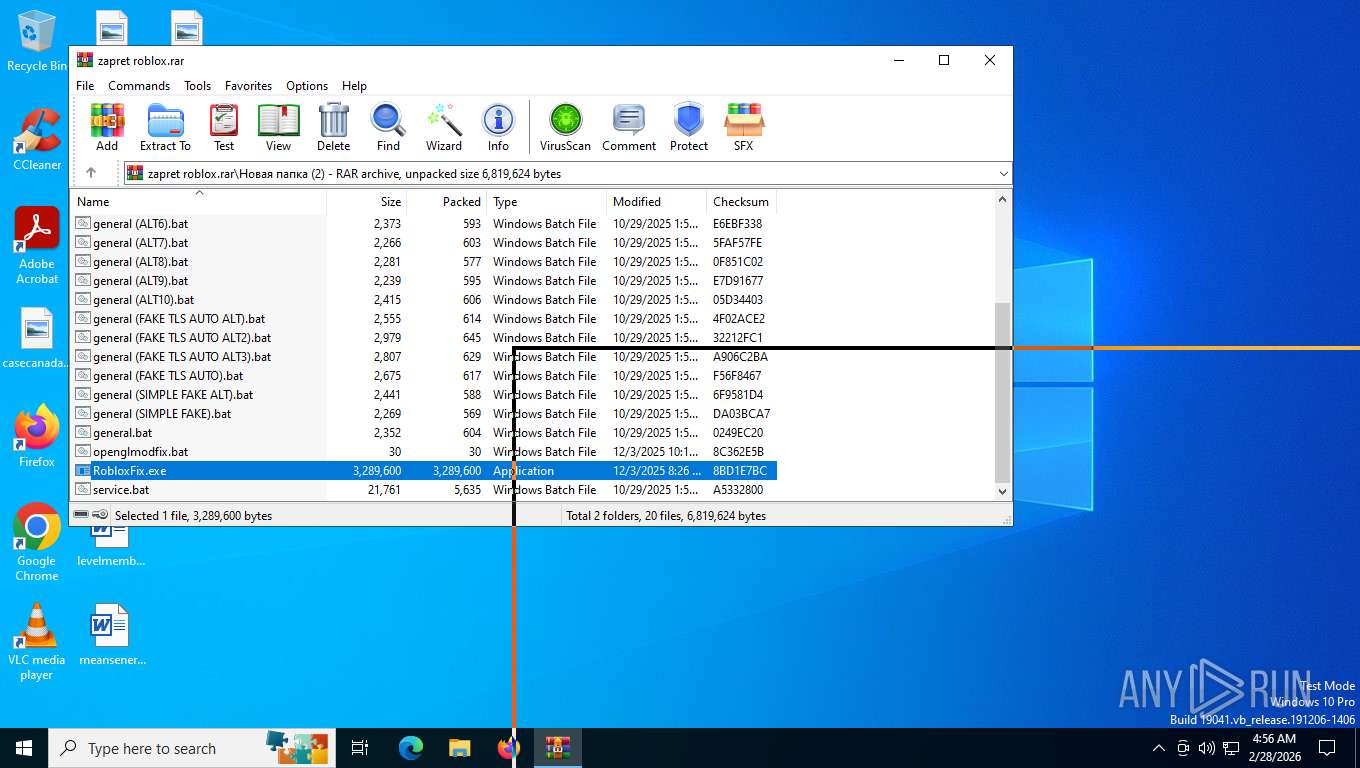Screen dimensions: 1360x768
Task: Select general (ALT8).bat row
Action: 424,261
